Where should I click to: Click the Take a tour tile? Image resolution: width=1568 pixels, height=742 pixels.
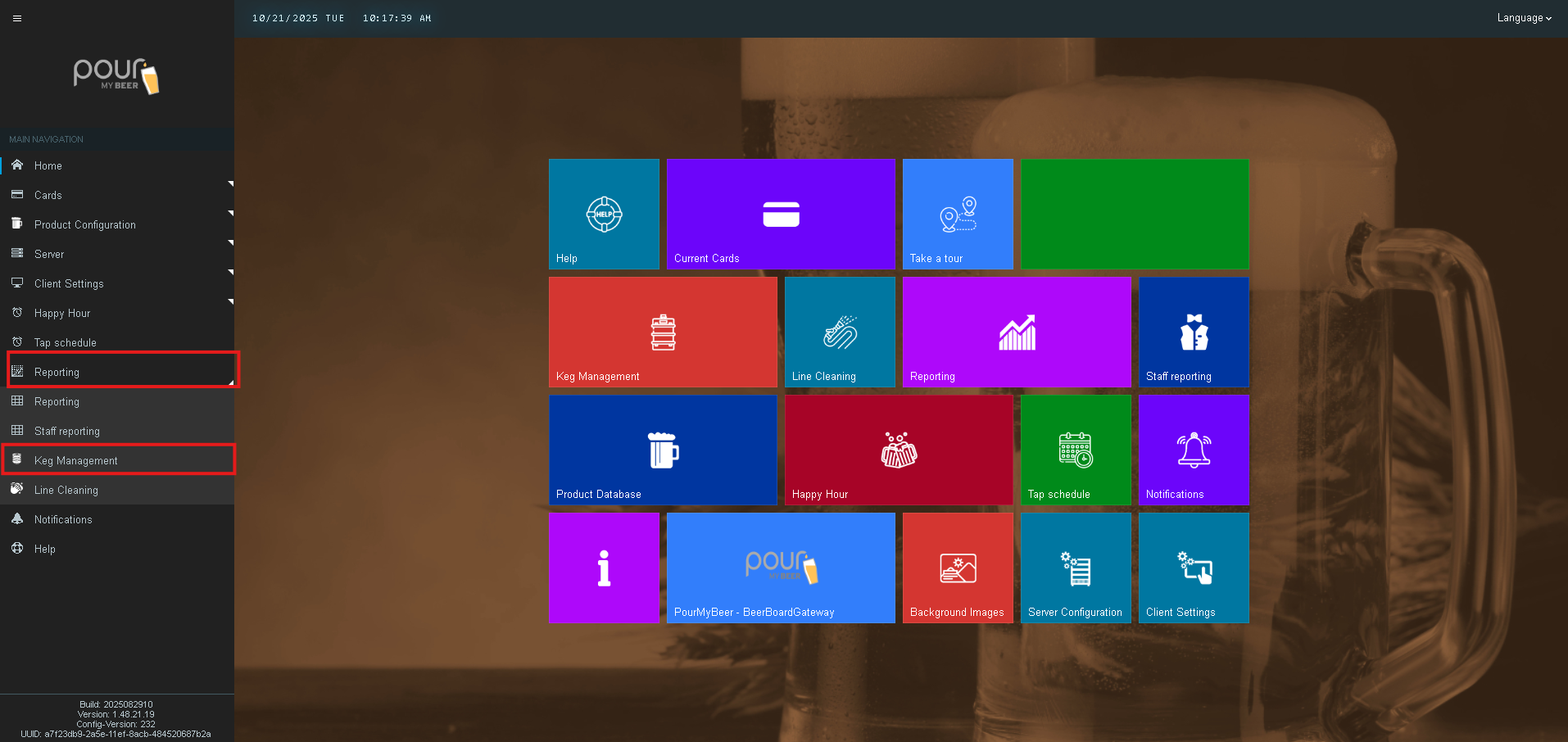click(958, 214)
